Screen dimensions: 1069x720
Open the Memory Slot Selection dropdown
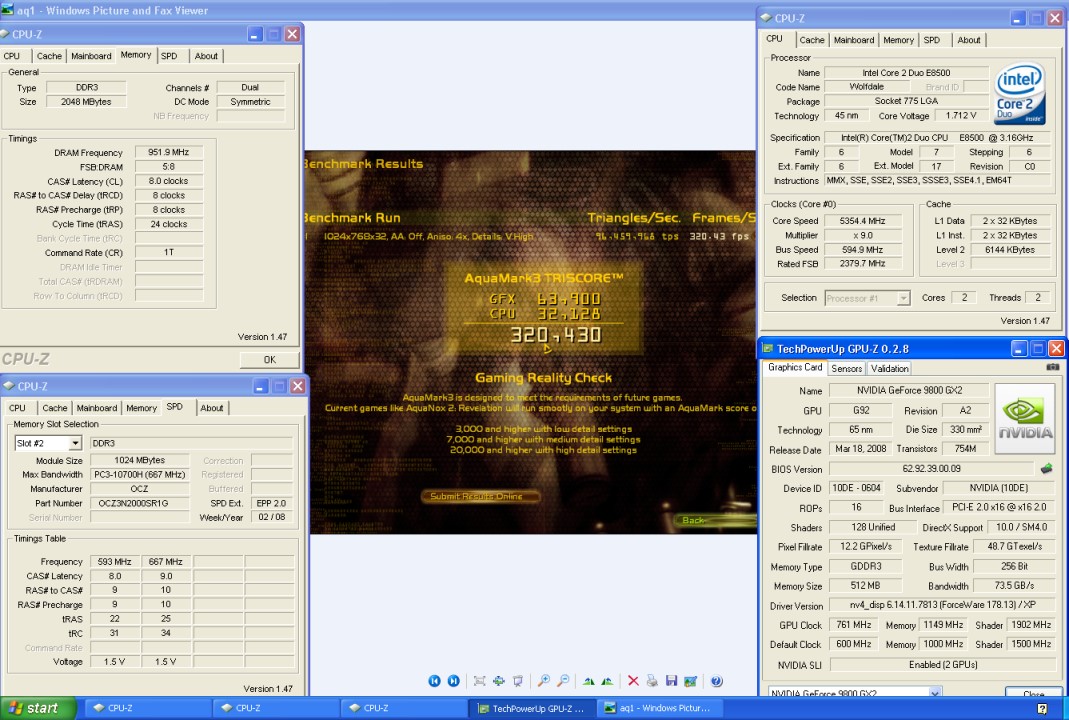[x=75, y=443]
